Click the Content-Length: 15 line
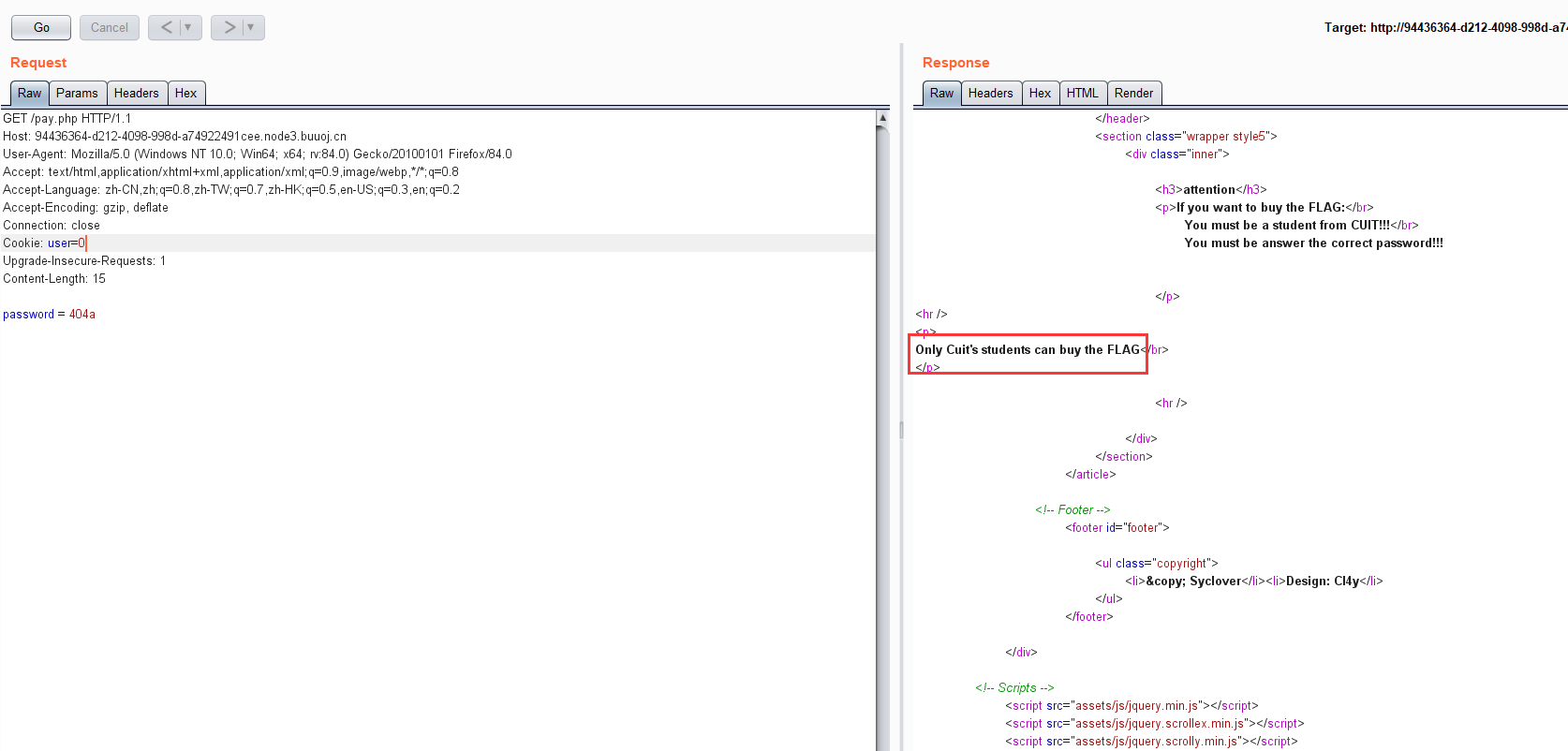Screen dimensions: 1568x751 [x=54, y=278]
